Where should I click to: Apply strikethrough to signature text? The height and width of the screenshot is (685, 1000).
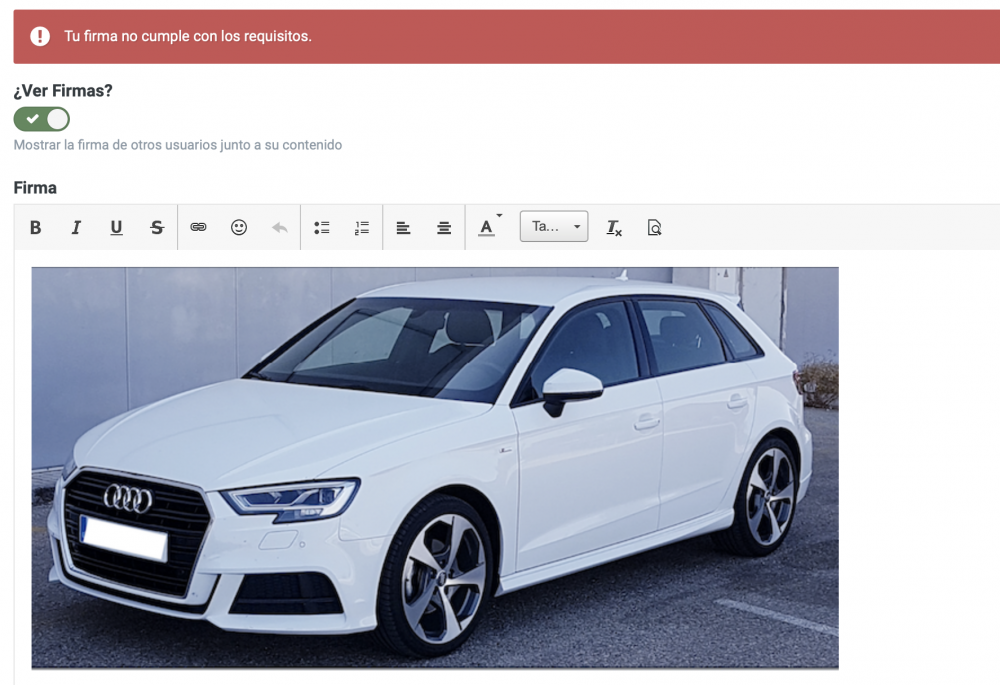point(157,227)
